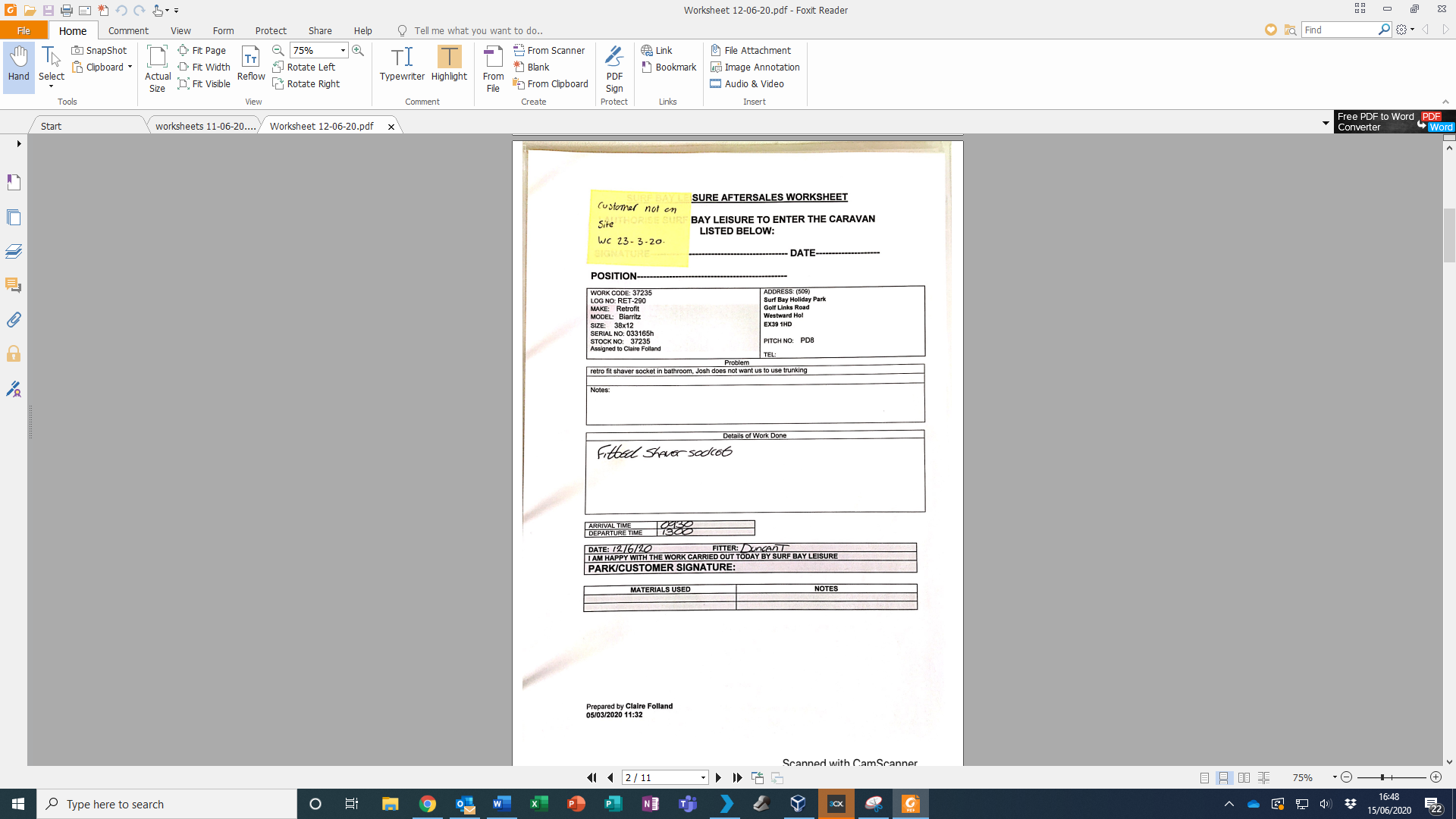Rotate the page left
The height and width of the screenshot is (819, 1456).
pyautogui.click(x=304, y=67)
